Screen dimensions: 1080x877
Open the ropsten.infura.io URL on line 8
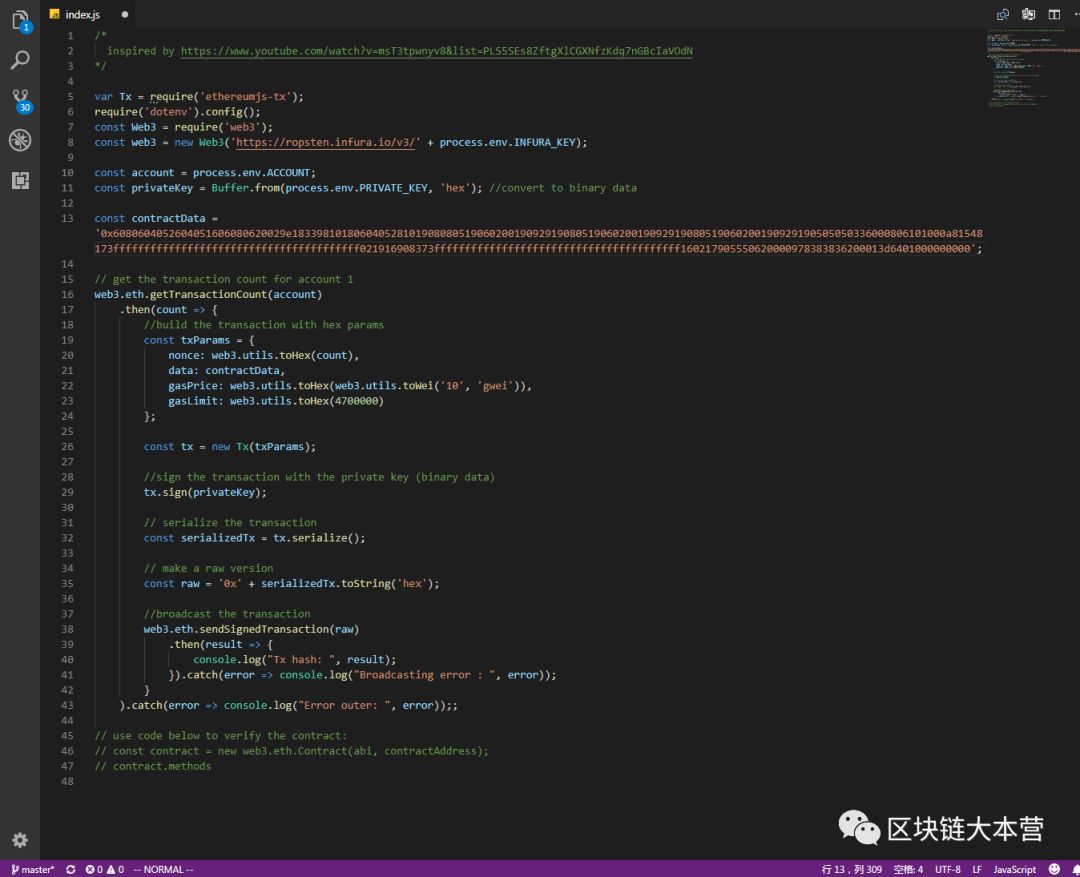325,143
